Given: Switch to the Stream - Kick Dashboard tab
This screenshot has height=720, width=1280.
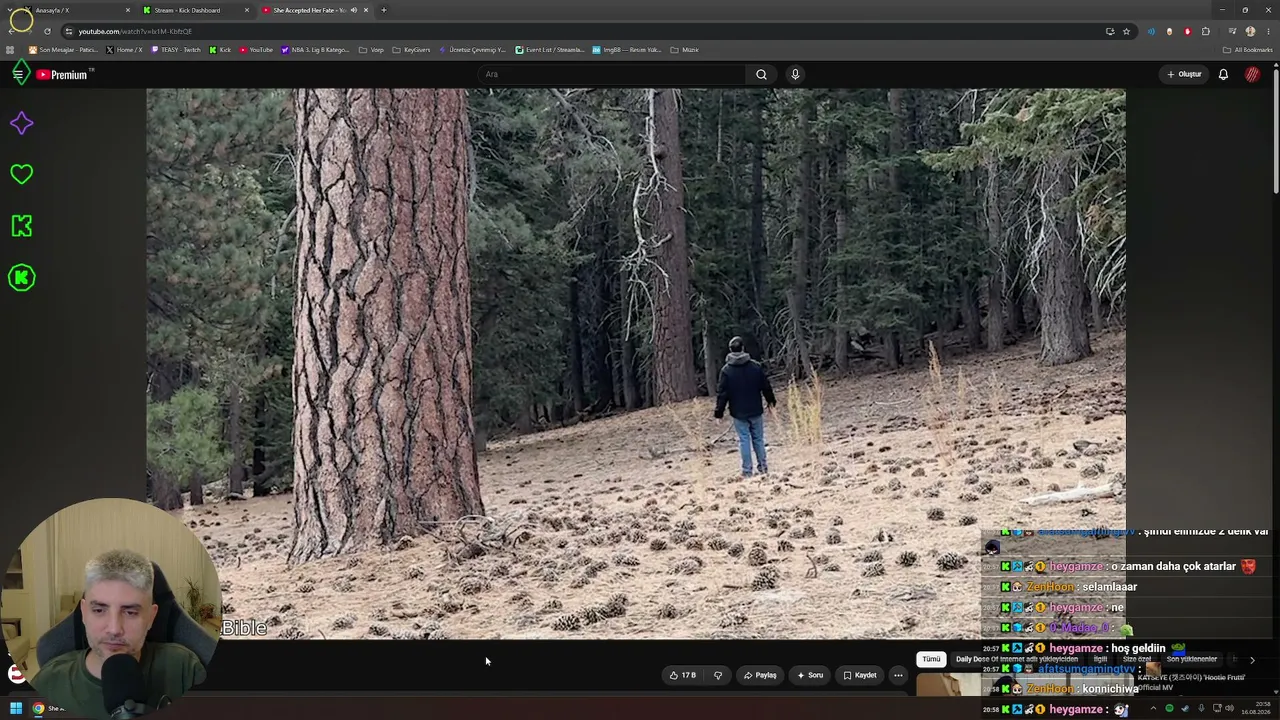Looking at the screenshot, I should (195, 10).
